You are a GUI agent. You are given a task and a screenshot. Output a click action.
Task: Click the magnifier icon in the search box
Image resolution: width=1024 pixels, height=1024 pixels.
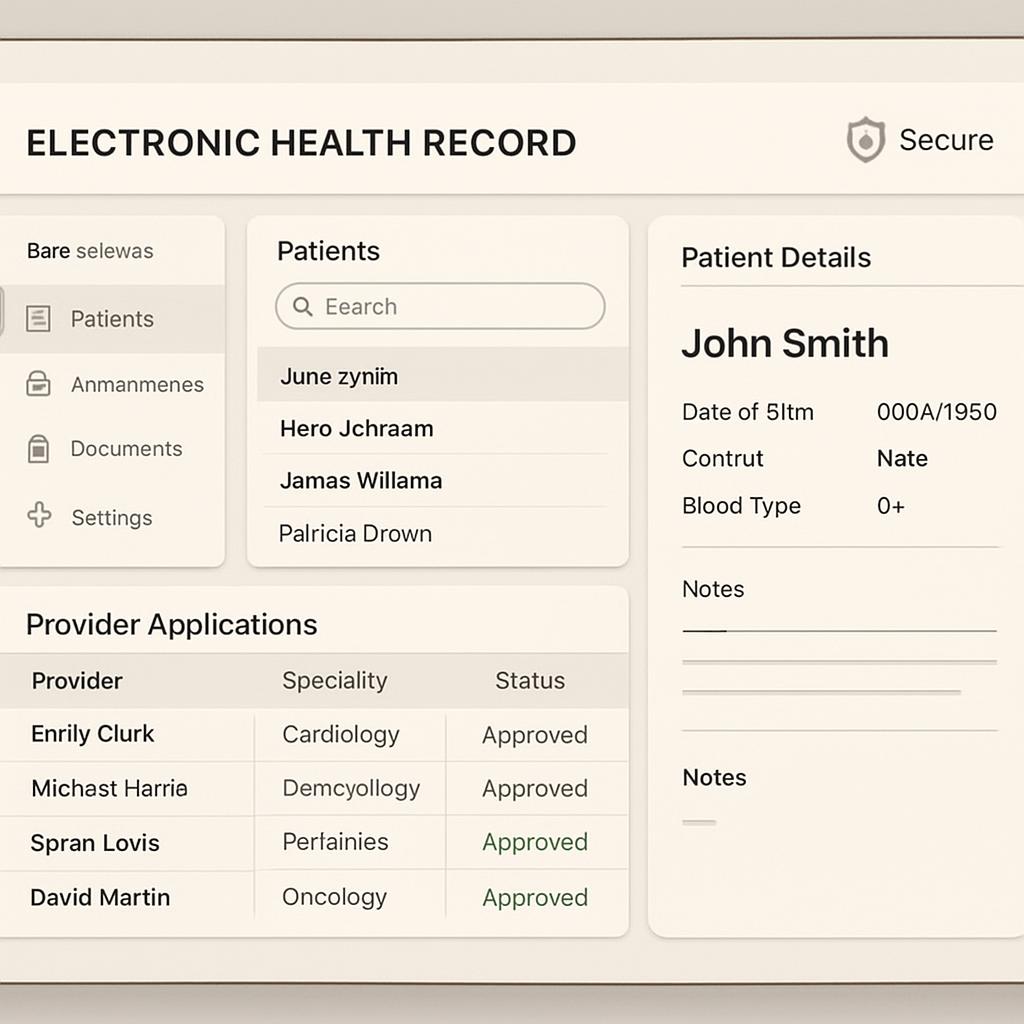pos(303,307)
